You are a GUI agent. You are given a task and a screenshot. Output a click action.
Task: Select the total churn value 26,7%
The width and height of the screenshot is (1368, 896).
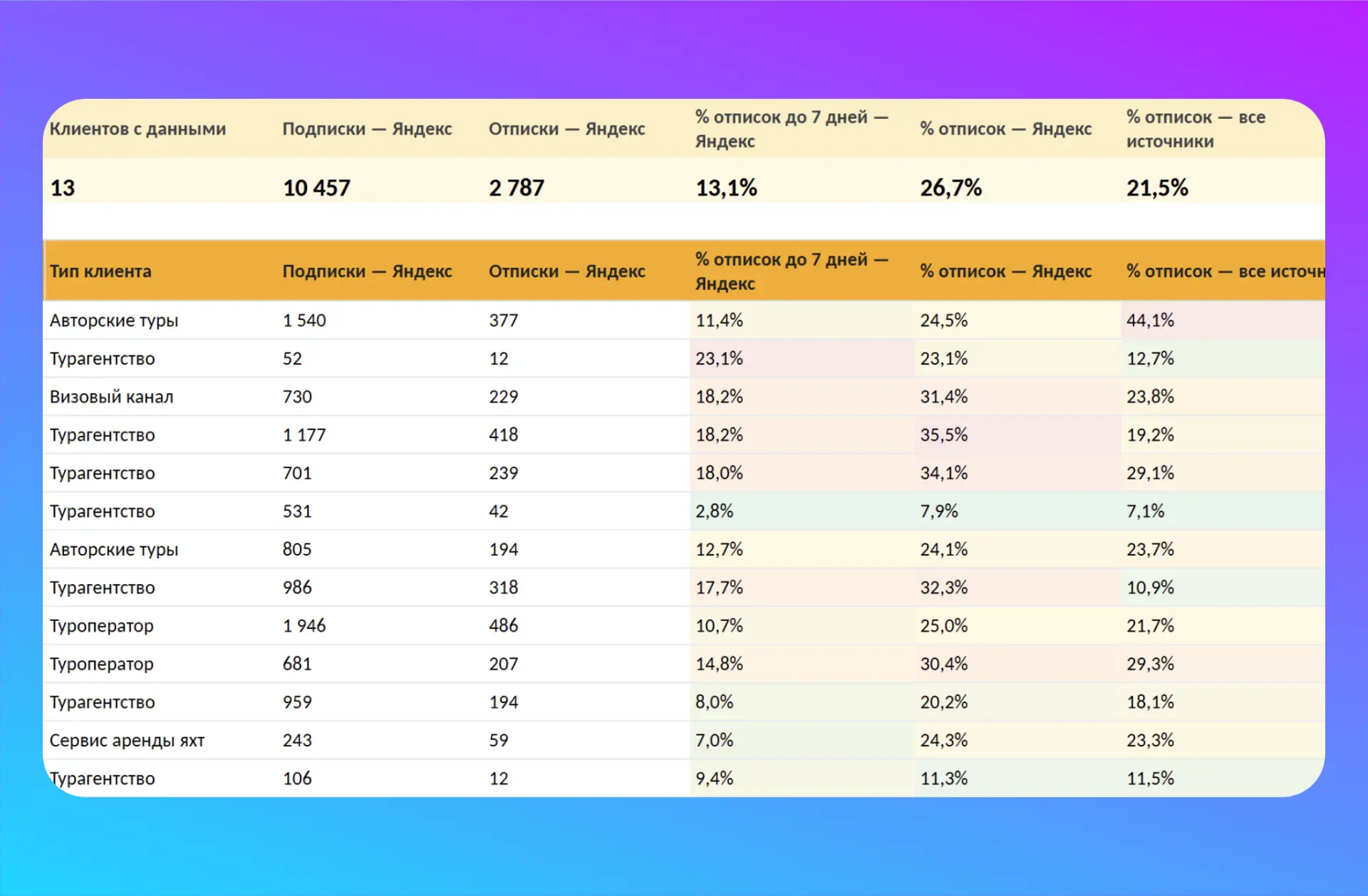tap(950, 188)
